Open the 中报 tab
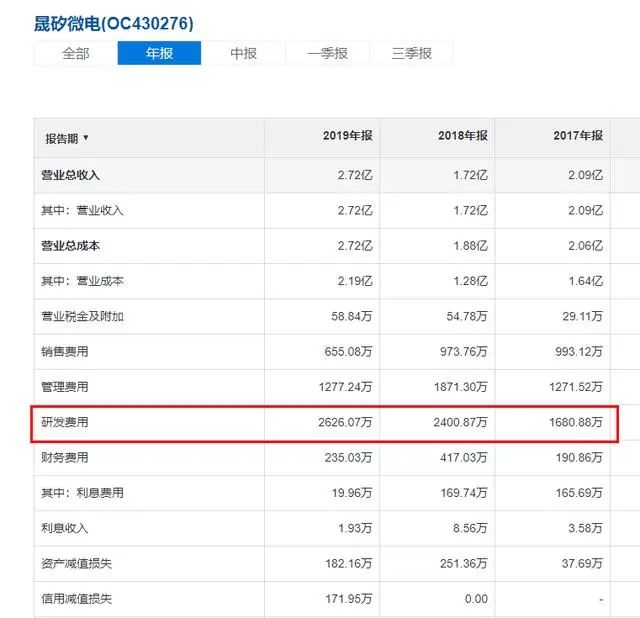 coord(243,53)
